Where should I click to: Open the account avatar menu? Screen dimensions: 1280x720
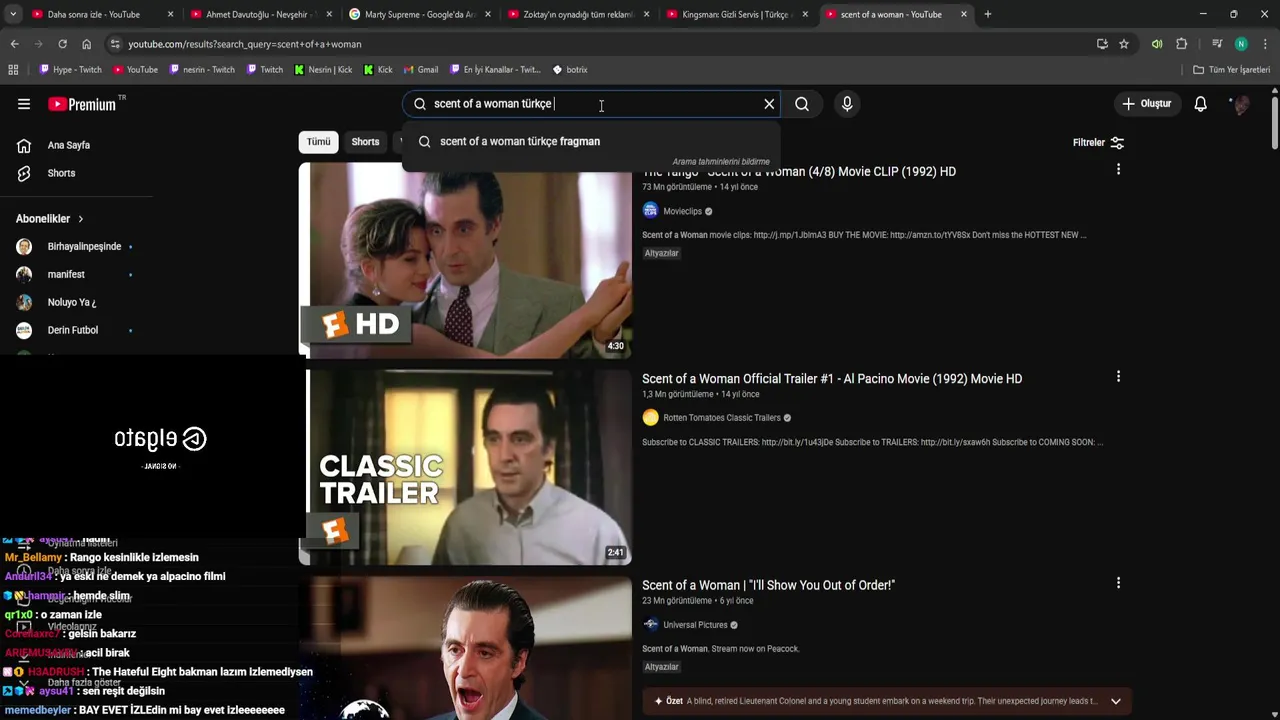coord(1241,104)
